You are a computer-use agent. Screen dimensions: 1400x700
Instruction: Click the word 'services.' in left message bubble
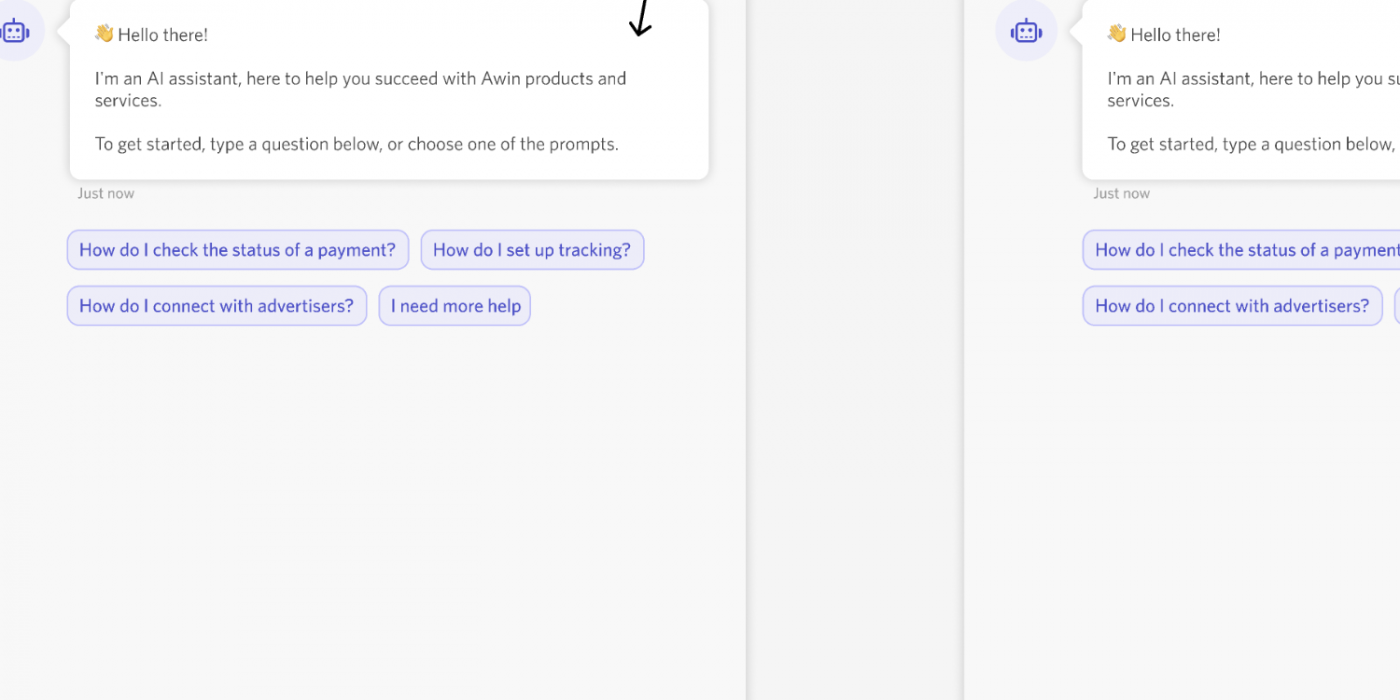tap(127, 101)
